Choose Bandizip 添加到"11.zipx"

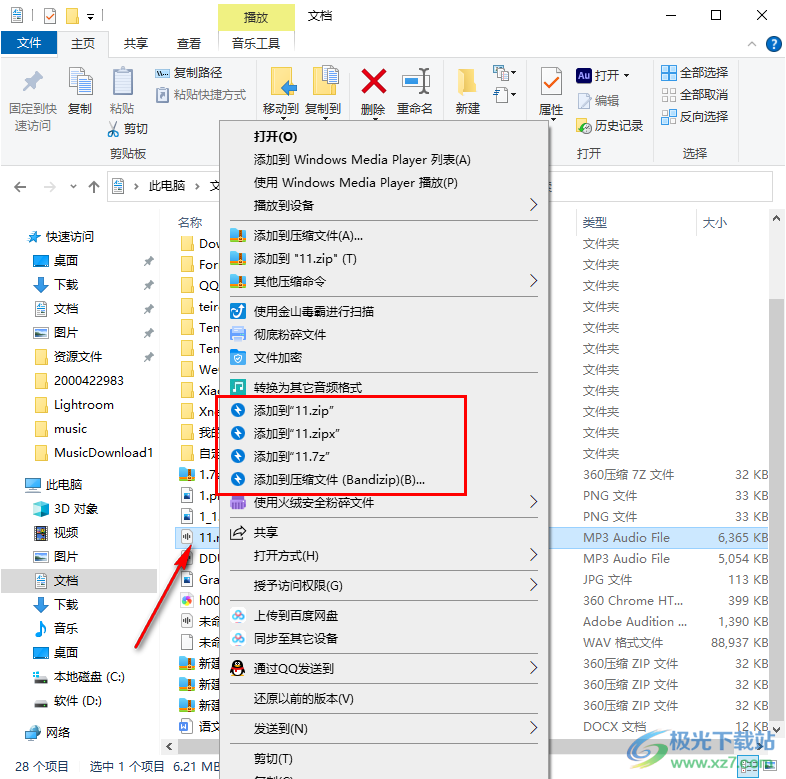383,434
